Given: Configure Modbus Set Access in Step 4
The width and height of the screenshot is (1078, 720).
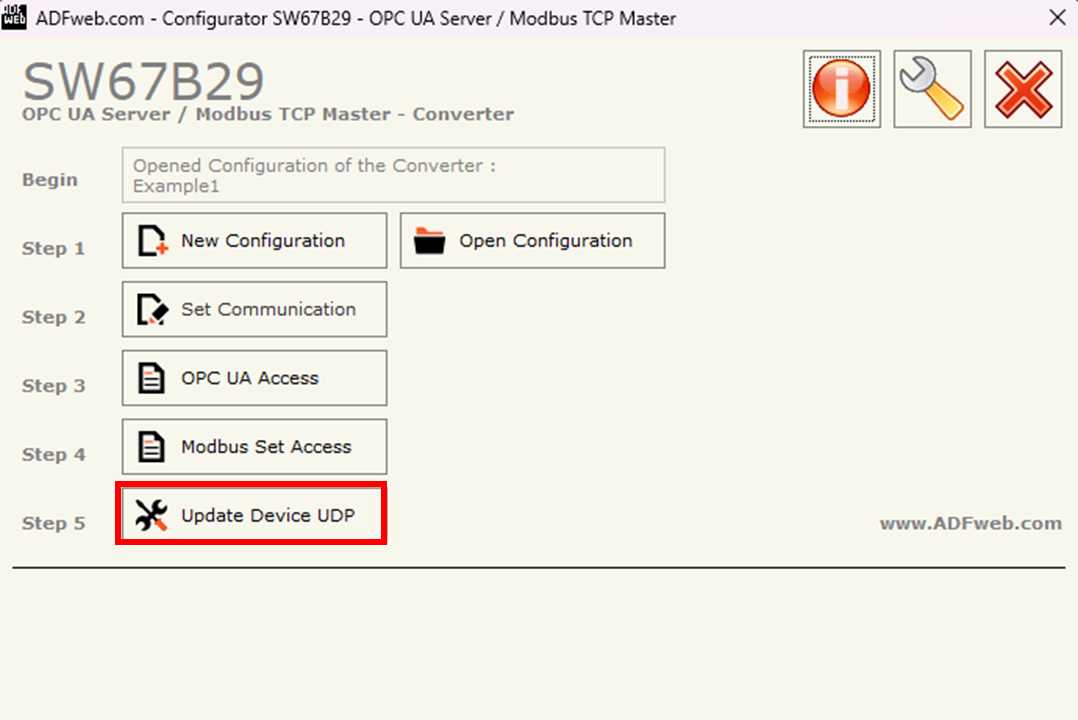Looking at the screenshot, I should tap(254, 446).
